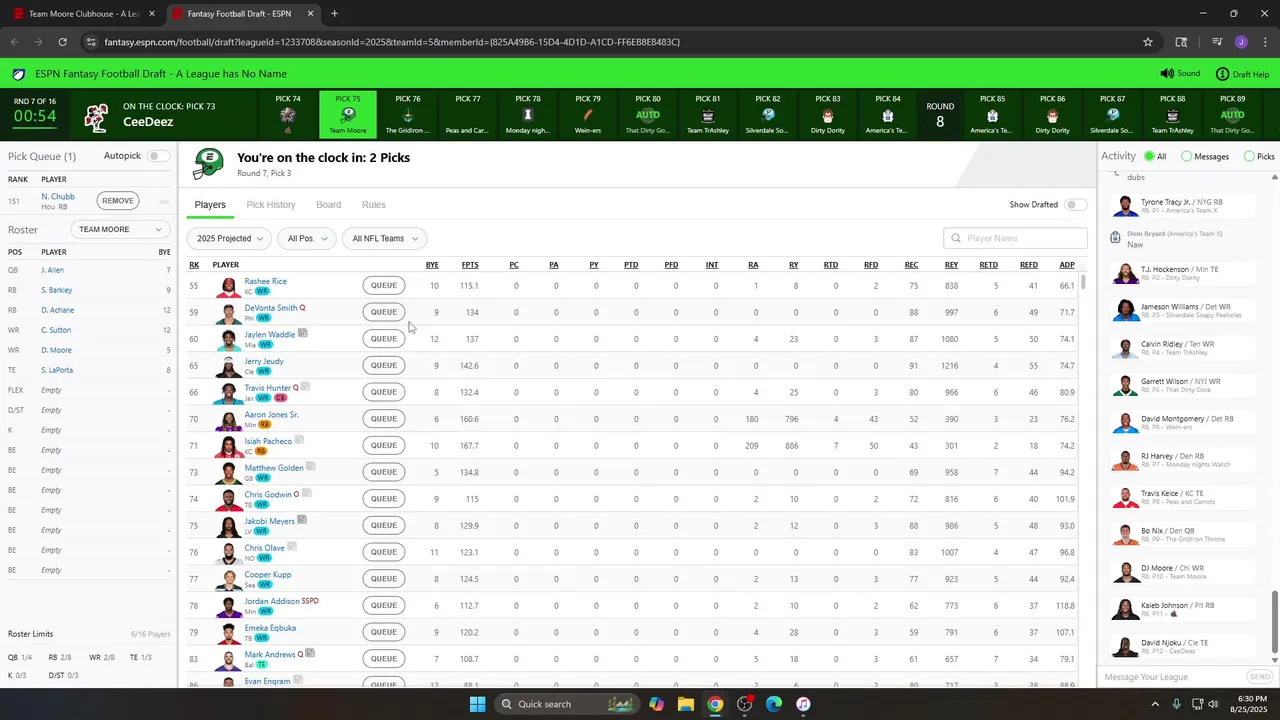Click the Pick 80 AUTO team tile

[648, 115]
